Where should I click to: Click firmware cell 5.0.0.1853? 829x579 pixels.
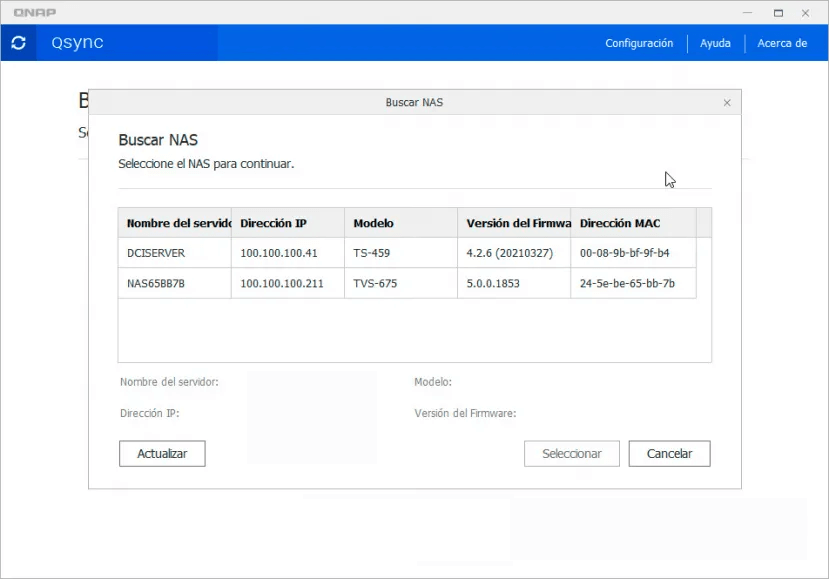coord(493,283)
